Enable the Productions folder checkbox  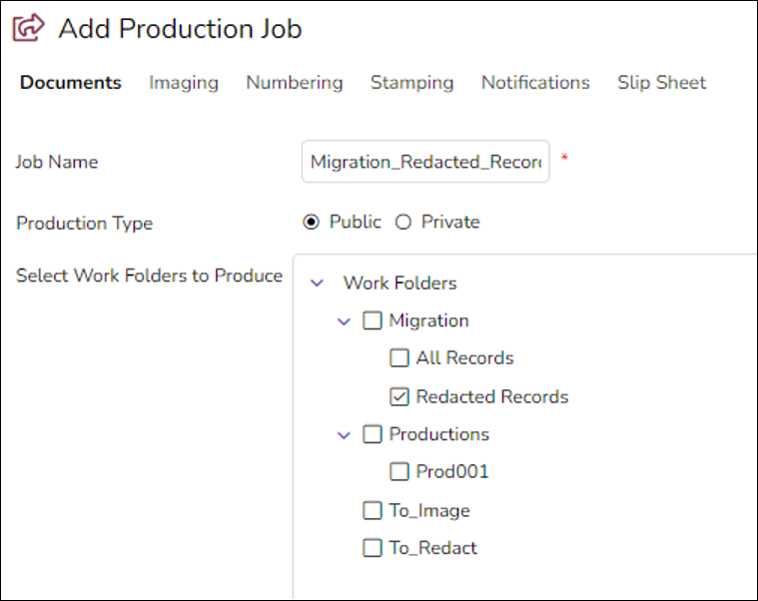(x=372, y=434)
